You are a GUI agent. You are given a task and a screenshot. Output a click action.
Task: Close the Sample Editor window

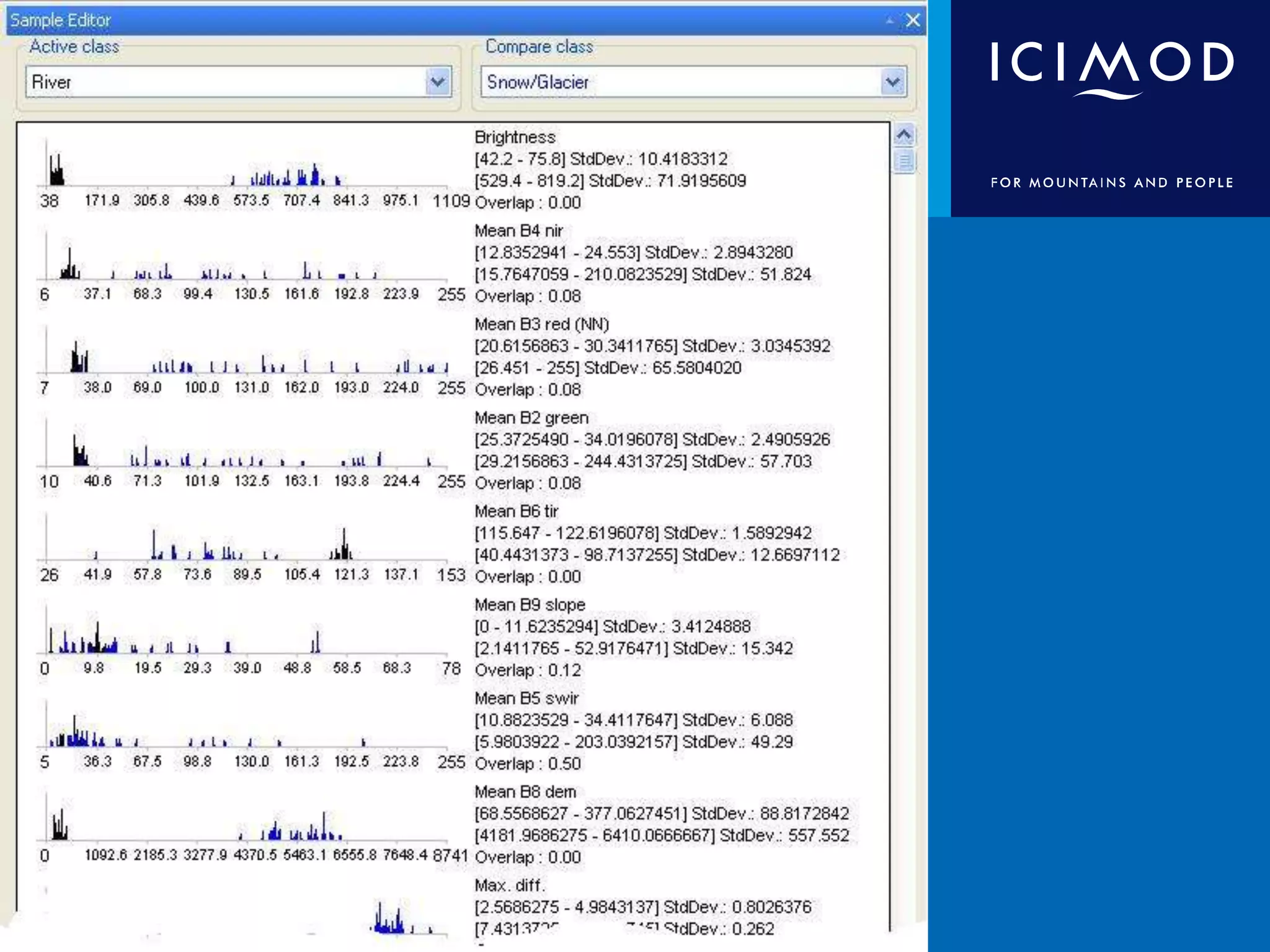[x=913, y=20]
